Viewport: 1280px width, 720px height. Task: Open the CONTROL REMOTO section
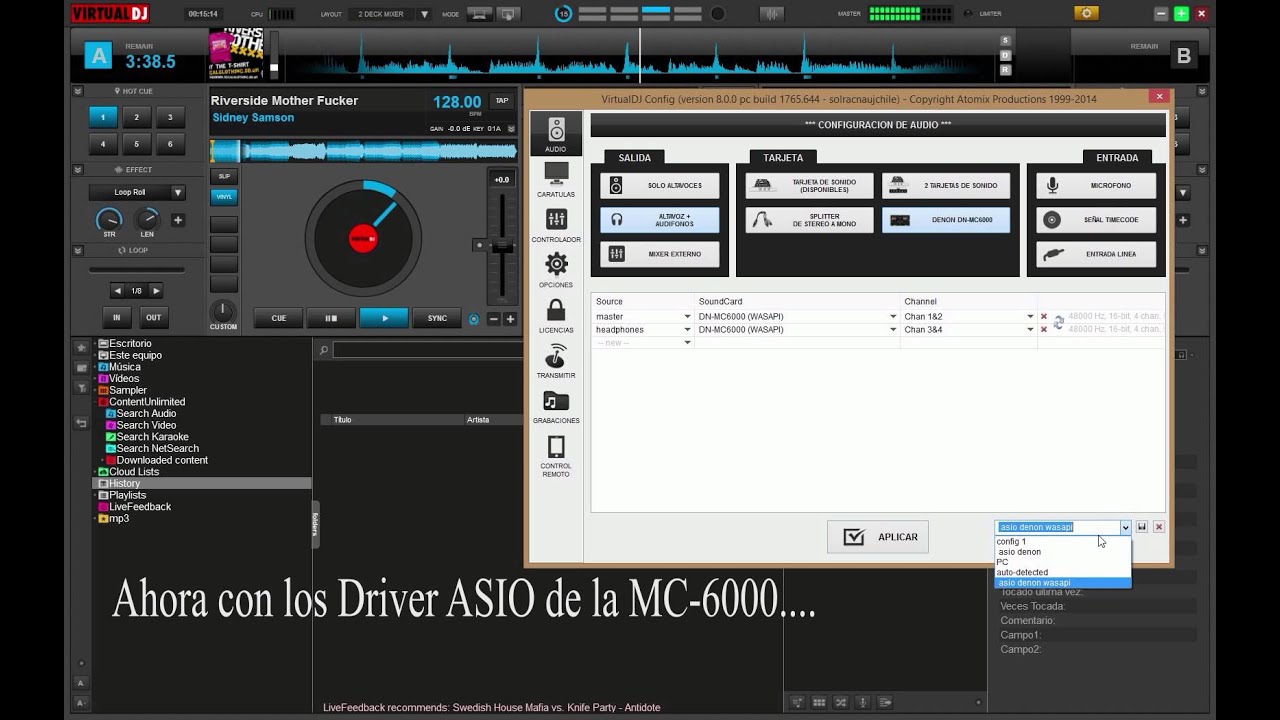click(x=556, y=455)
